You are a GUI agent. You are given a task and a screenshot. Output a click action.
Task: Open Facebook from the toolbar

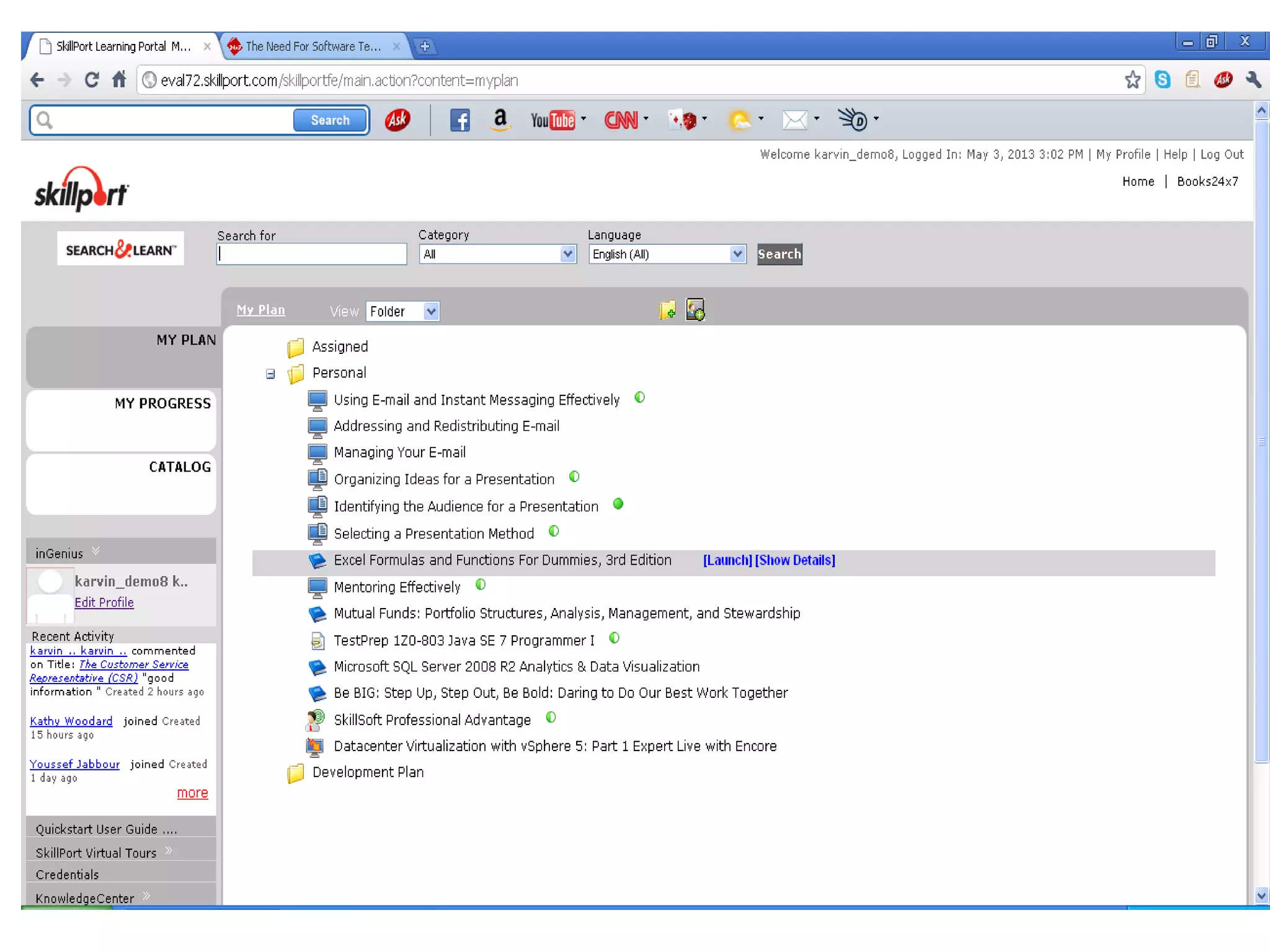[460, 120]
